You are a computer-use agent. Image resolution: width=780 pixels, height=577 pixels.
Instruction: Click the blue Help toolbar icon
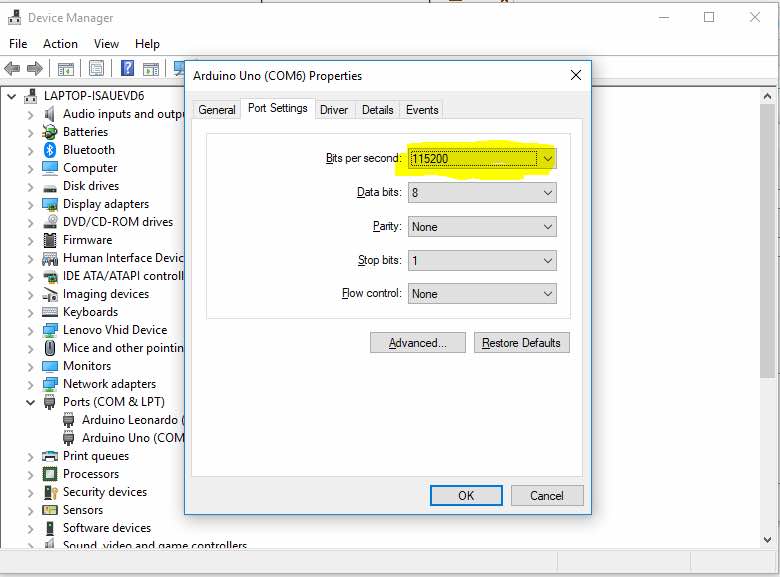(127, 68)
